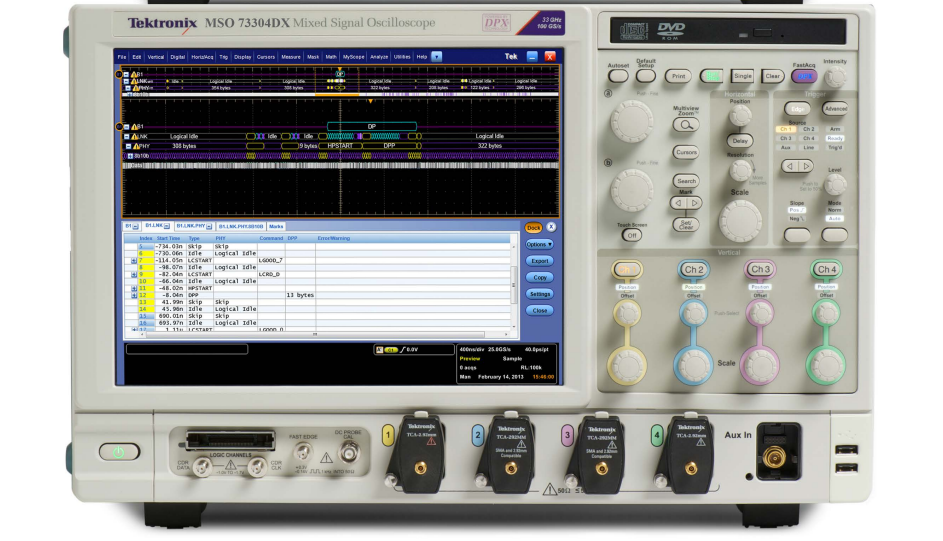
Task: Click the trigger source left arrow
Action: click(790, 166)
